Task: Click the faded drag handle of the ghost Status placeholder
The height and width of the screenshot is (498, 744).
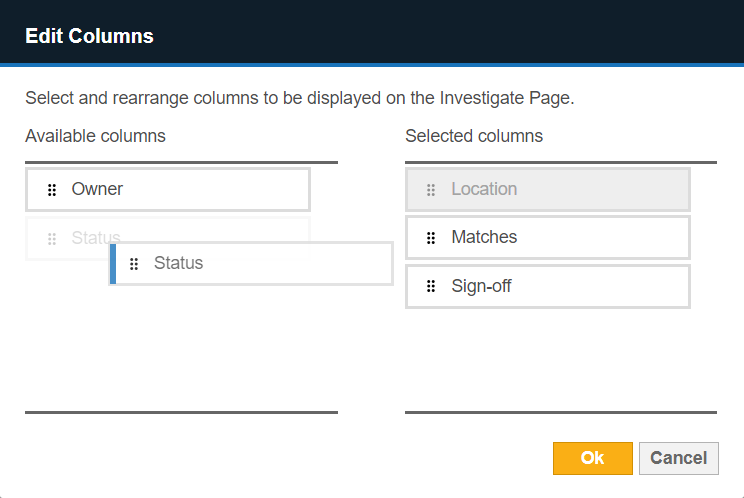Action: tap(52, 239)
